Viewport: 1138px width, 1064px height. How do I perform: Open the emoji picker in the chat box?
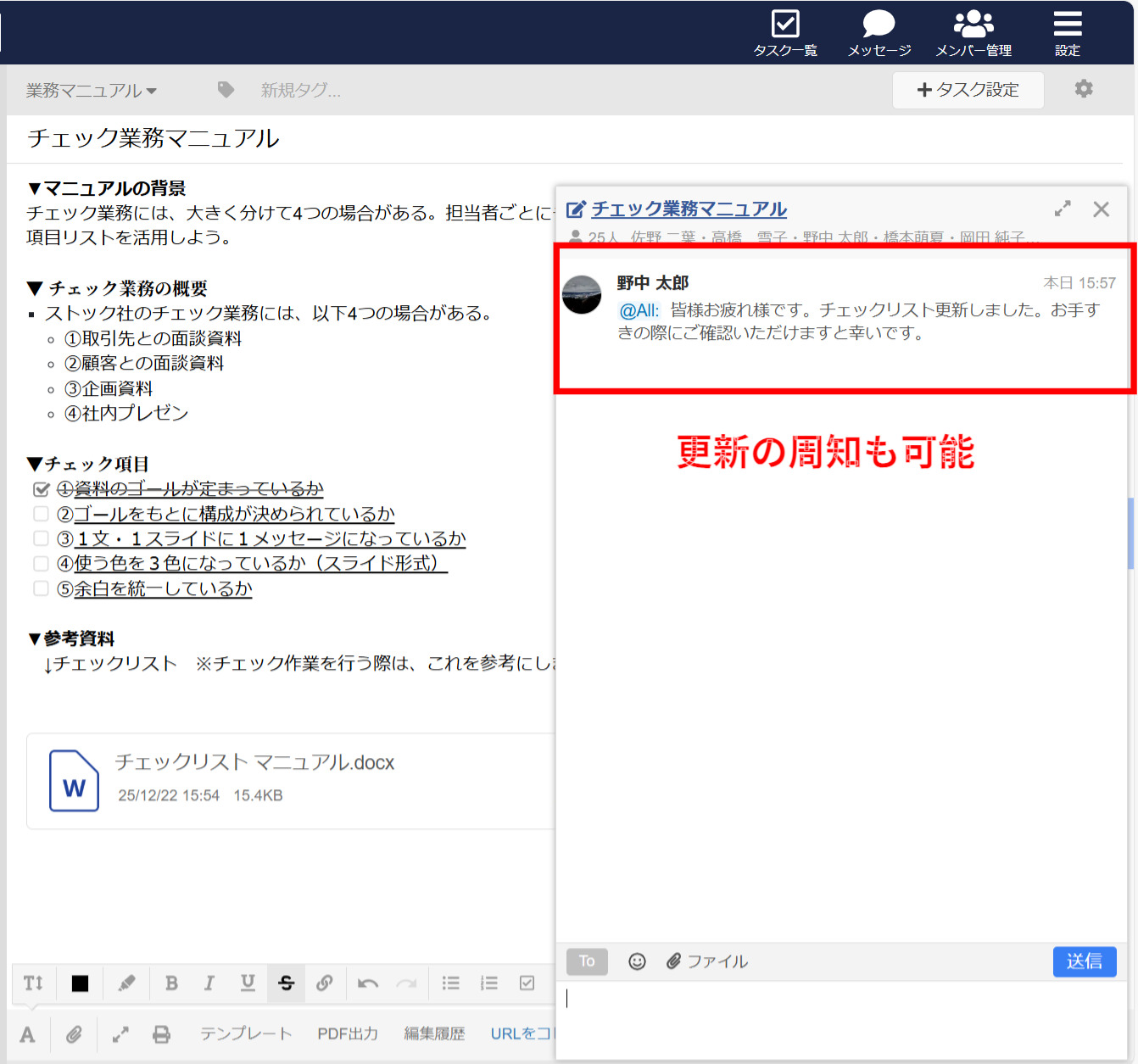[x=637, y=961]
